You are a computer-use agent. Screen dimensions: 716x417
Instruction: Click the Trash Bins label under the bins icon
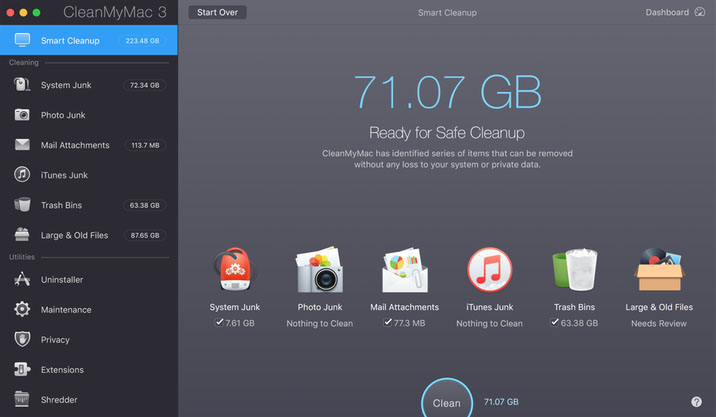(574, 307)
